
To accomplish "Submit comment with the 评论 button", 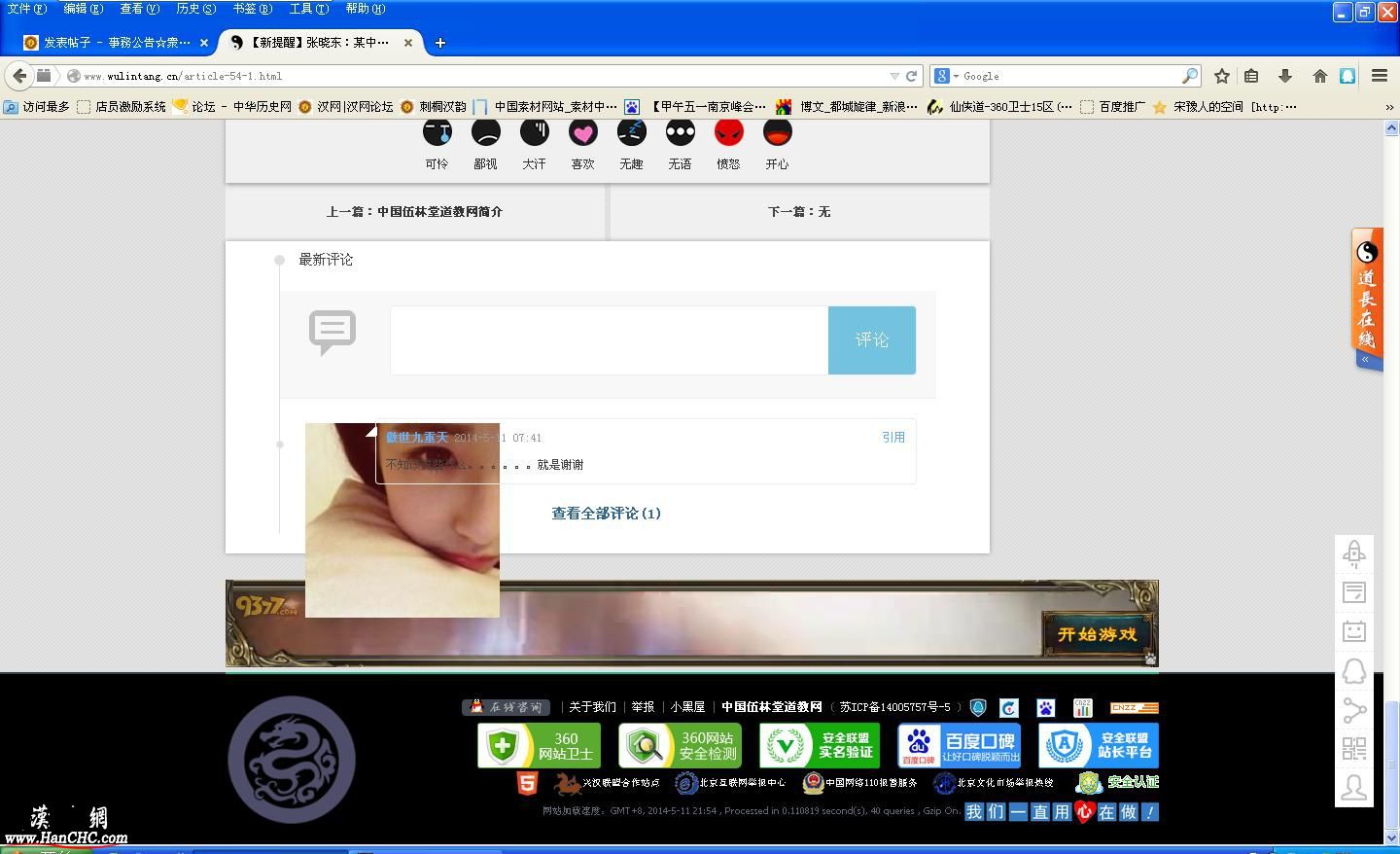I will 871,339.
